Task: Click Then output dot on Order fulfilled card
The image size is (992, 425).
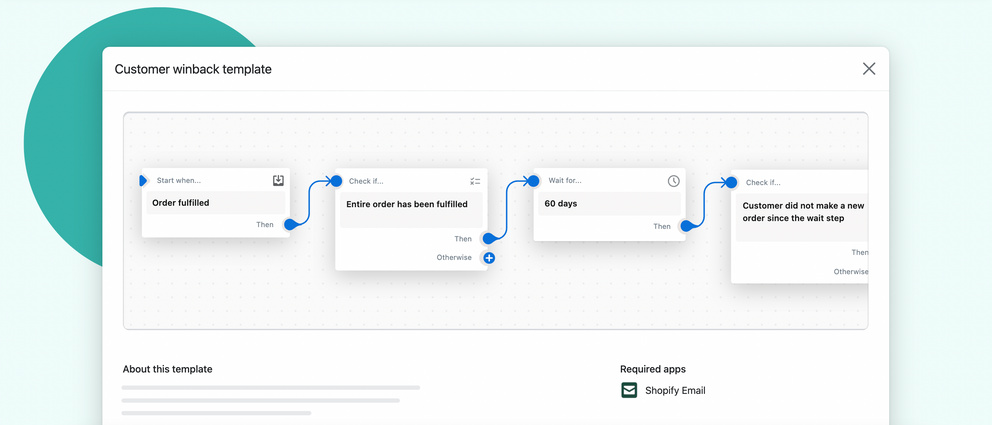Action: pos(290,225)
